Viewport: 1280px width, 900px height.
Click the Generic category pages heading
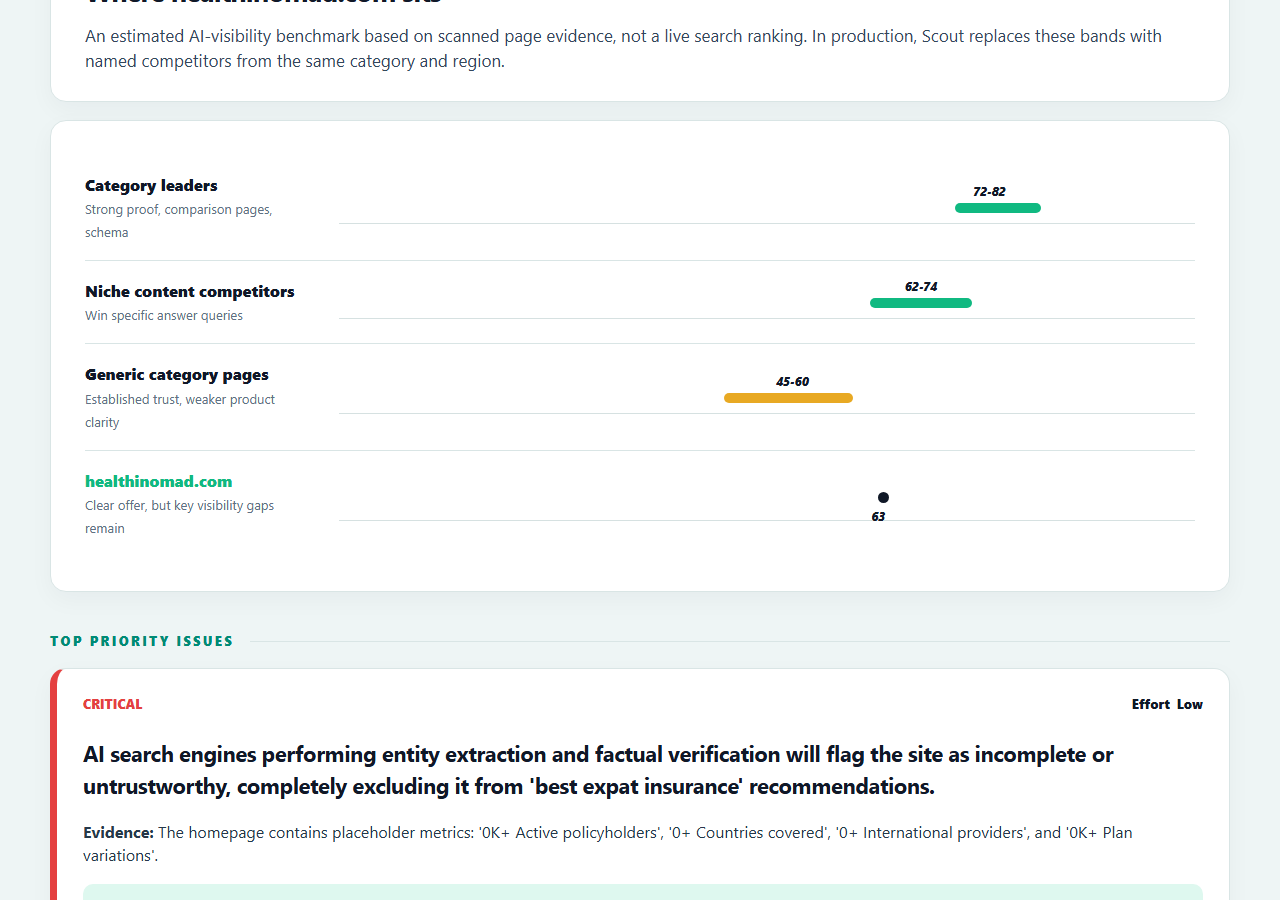point(177,374)
